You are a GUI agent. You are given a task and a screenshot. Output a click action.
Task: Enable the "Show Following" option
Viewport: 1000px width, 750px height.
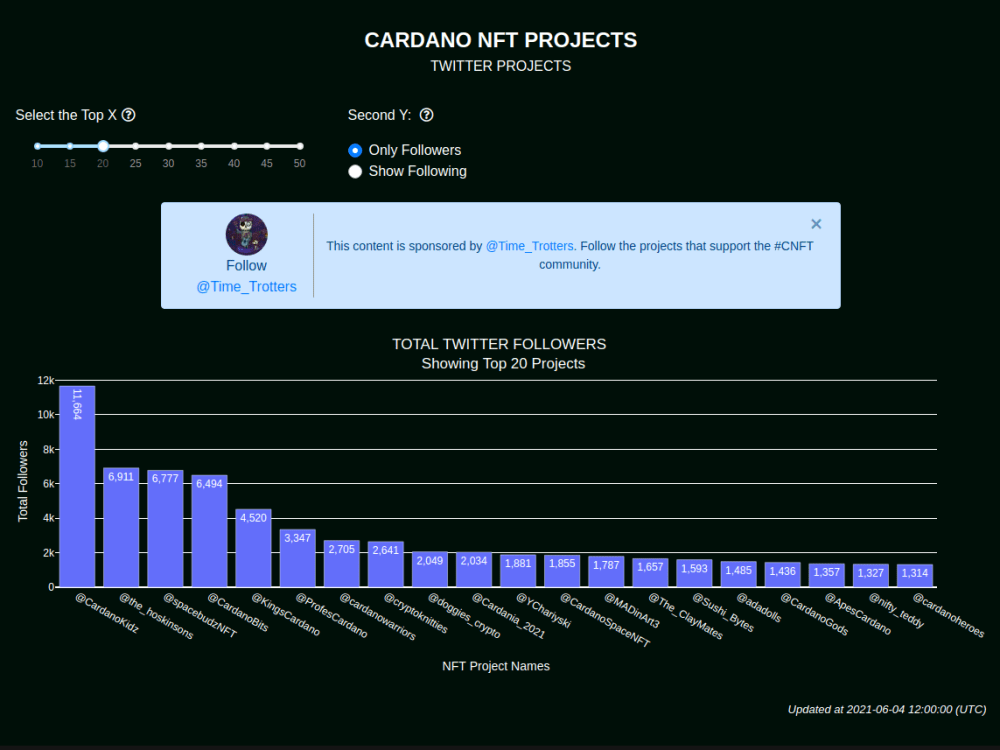click(355, 171)
